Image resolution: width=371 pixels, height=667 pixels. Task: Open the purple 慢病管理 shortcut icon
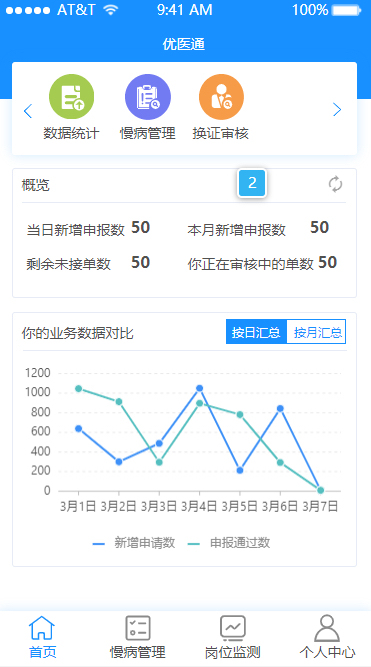[x=148, y=97]
